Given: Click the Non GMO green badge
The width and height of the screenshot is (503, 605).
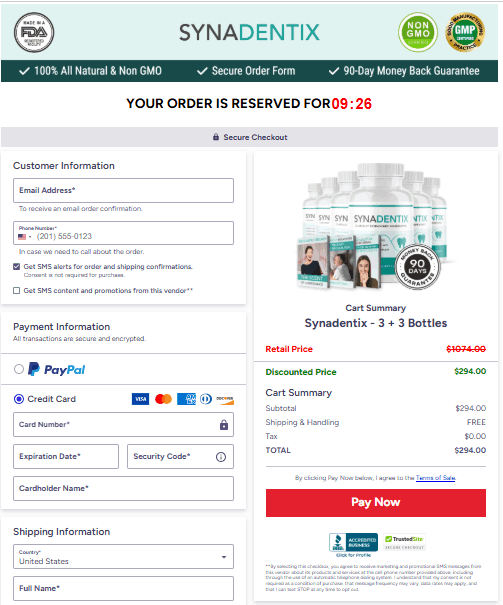Looking at the screenshot, I should point(418,32).
